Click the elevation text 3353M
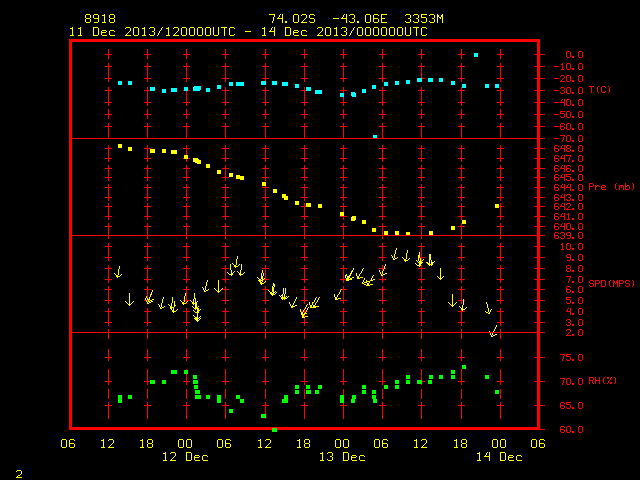This screenshot has width=640, height=480. [x=424, y=19]
